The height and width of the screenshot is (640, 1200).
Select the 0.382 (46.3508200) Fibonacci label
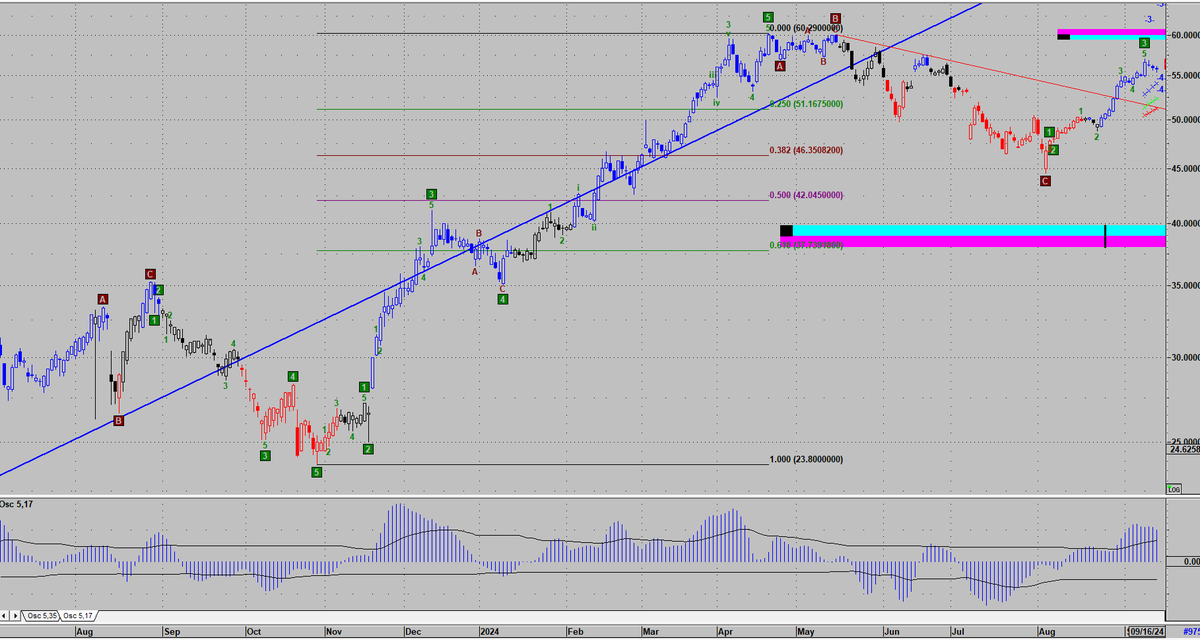(x=808, y=151)
